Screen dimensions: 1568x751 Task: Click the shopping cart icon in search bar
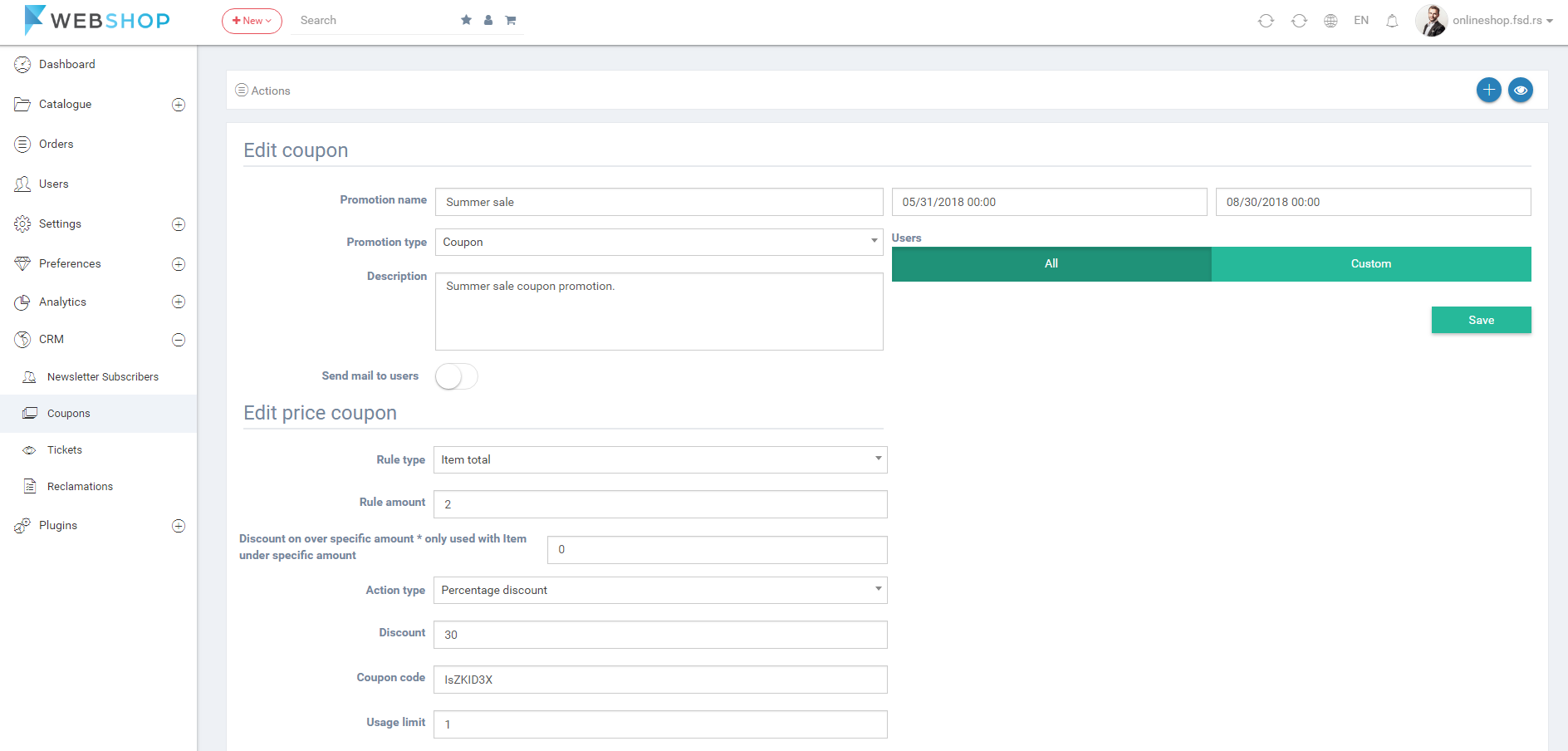pyautogui.click(x=511, y=20)
